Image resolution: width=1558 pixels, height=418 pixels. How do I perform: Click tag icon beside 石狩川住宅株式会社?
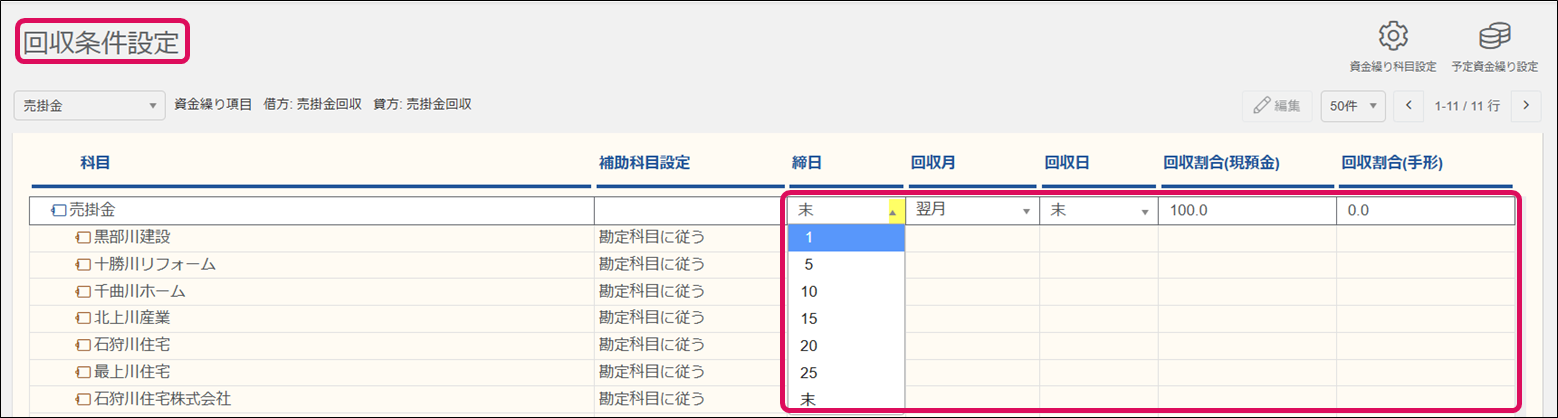[x=84, y=400]
